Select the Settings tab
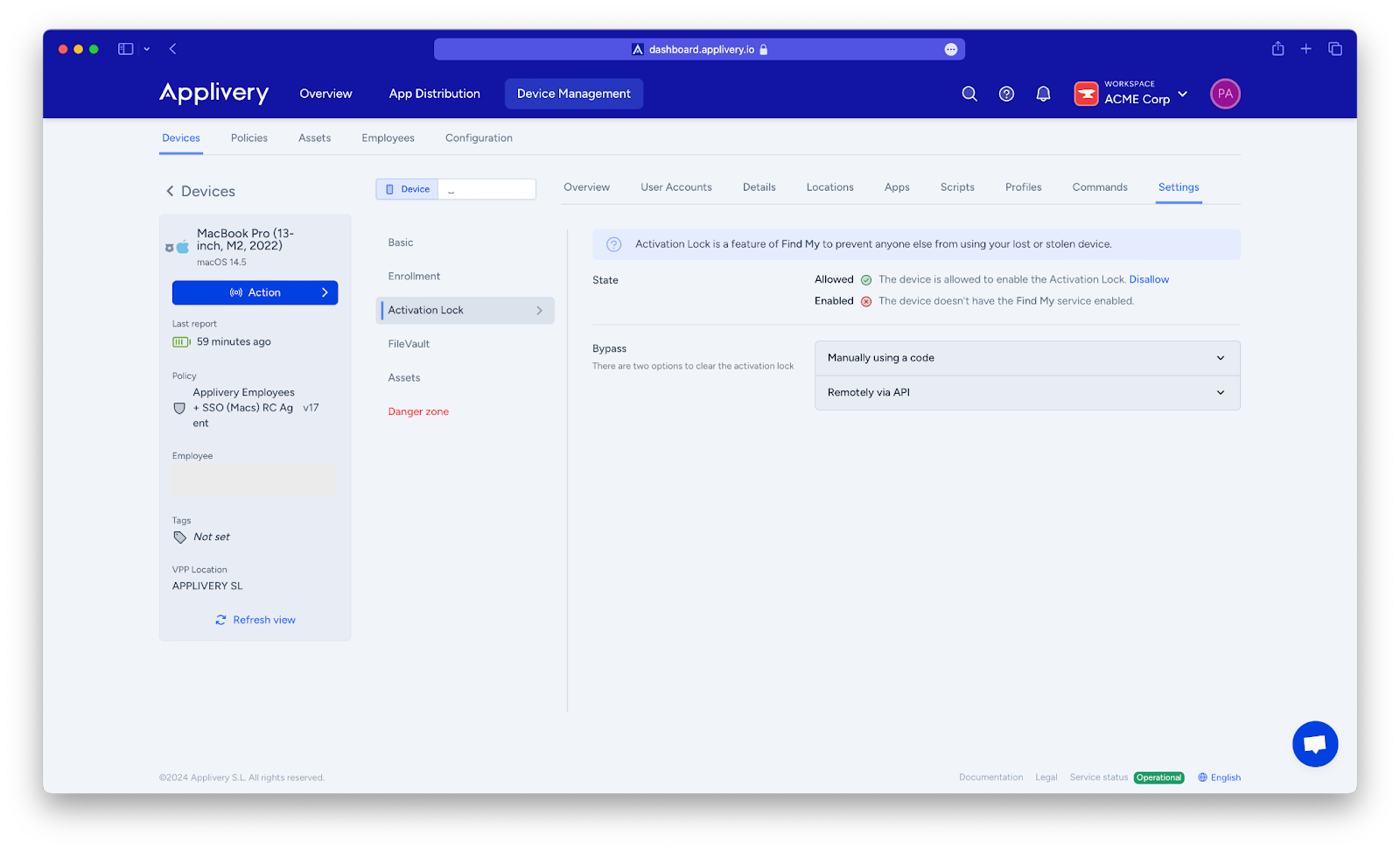Screen dimensions: 1400x850 (1179, 187)
